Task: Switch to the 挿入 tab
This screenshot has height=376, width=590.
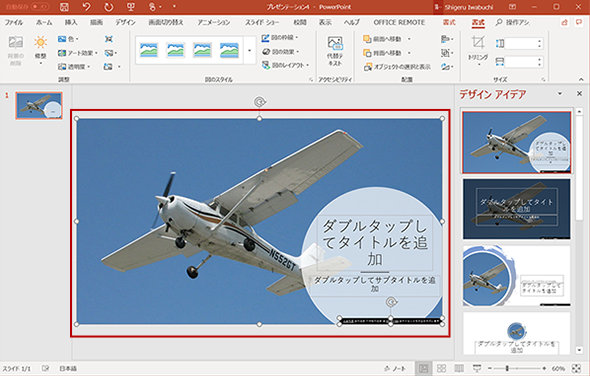Action: click(x=71, y=23)
